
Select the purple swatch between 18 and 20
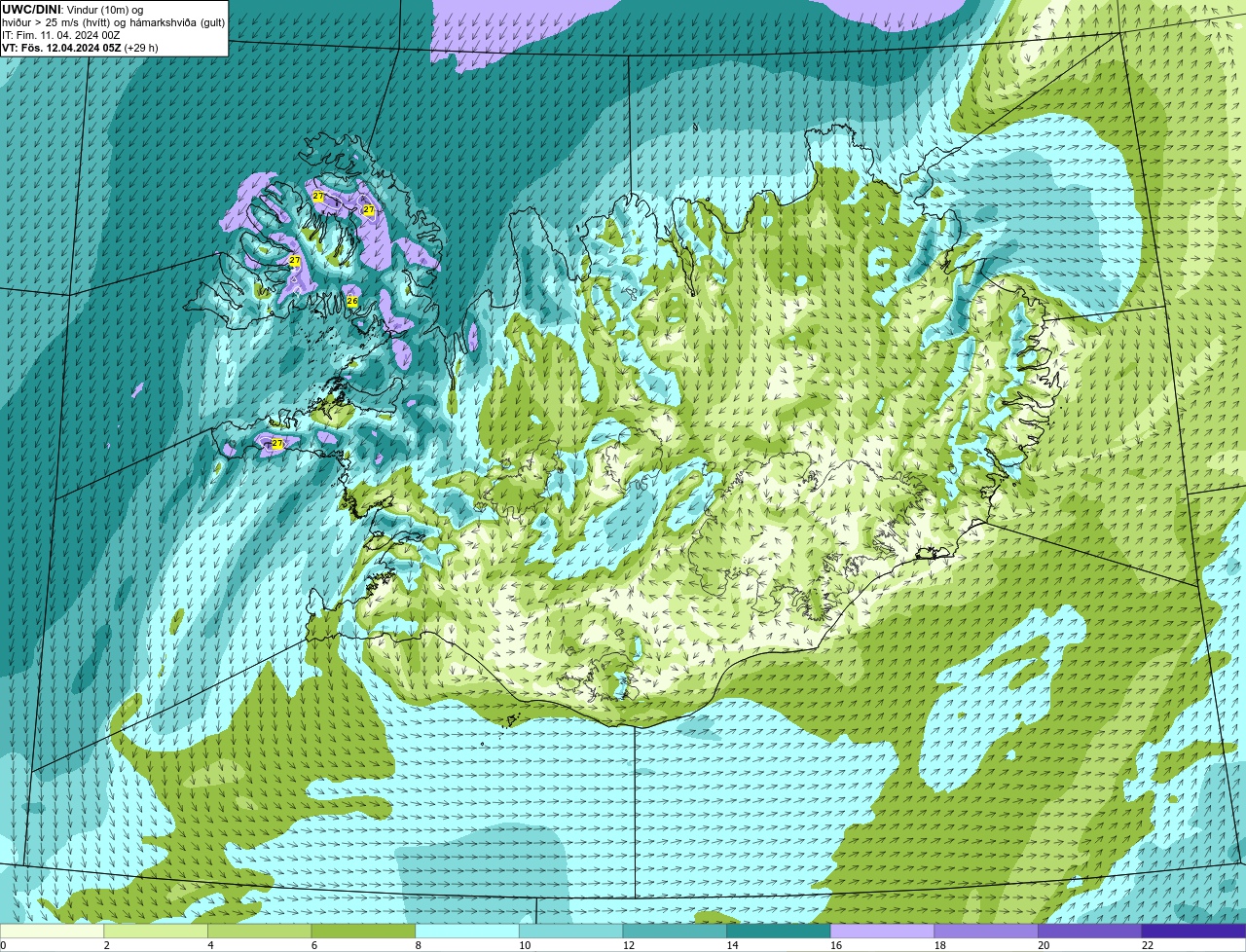point(986,931)
